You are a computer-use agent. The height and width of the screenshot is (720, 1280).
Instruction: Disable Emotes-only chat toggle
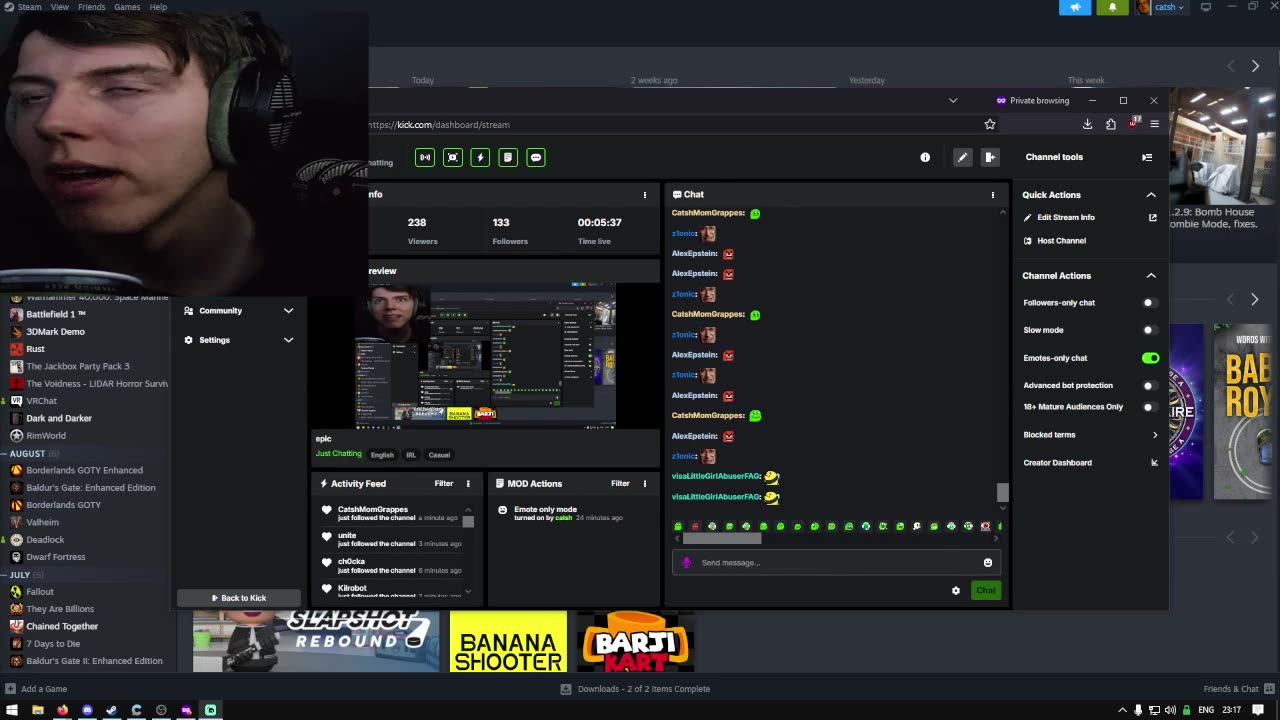pos(1151,358)
